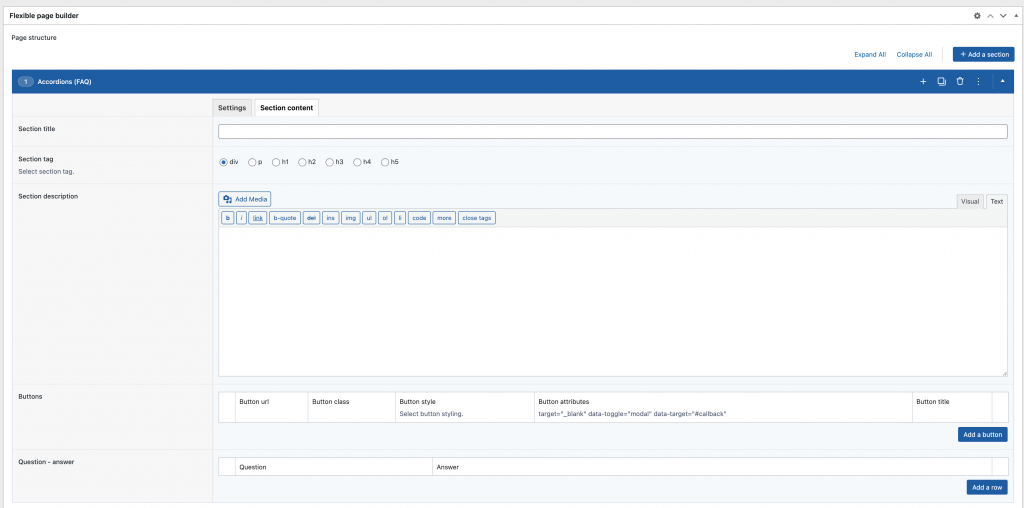Delete the Accordions (FAQ) section via trash icon

(x=960, y=82)
